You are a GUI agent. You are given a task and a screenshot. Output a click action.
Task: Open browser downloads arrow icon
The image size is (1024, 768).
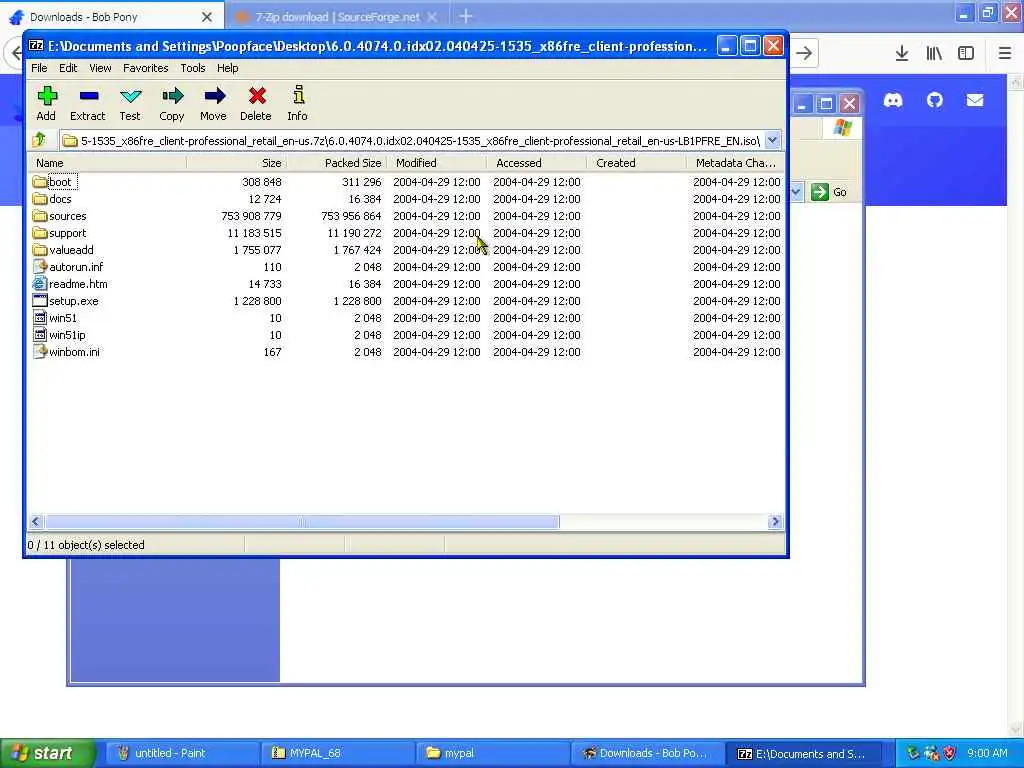[x=902, y=53]
